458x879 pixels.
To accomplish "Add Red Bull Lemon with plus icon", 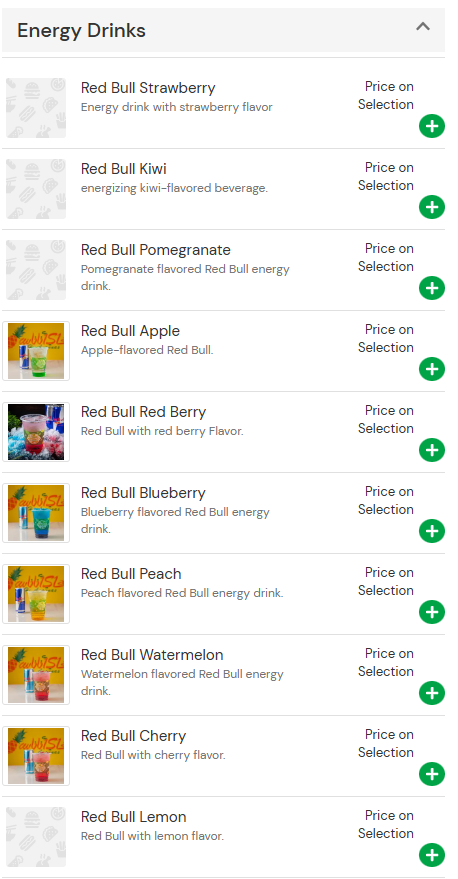I will pos(432,855).
